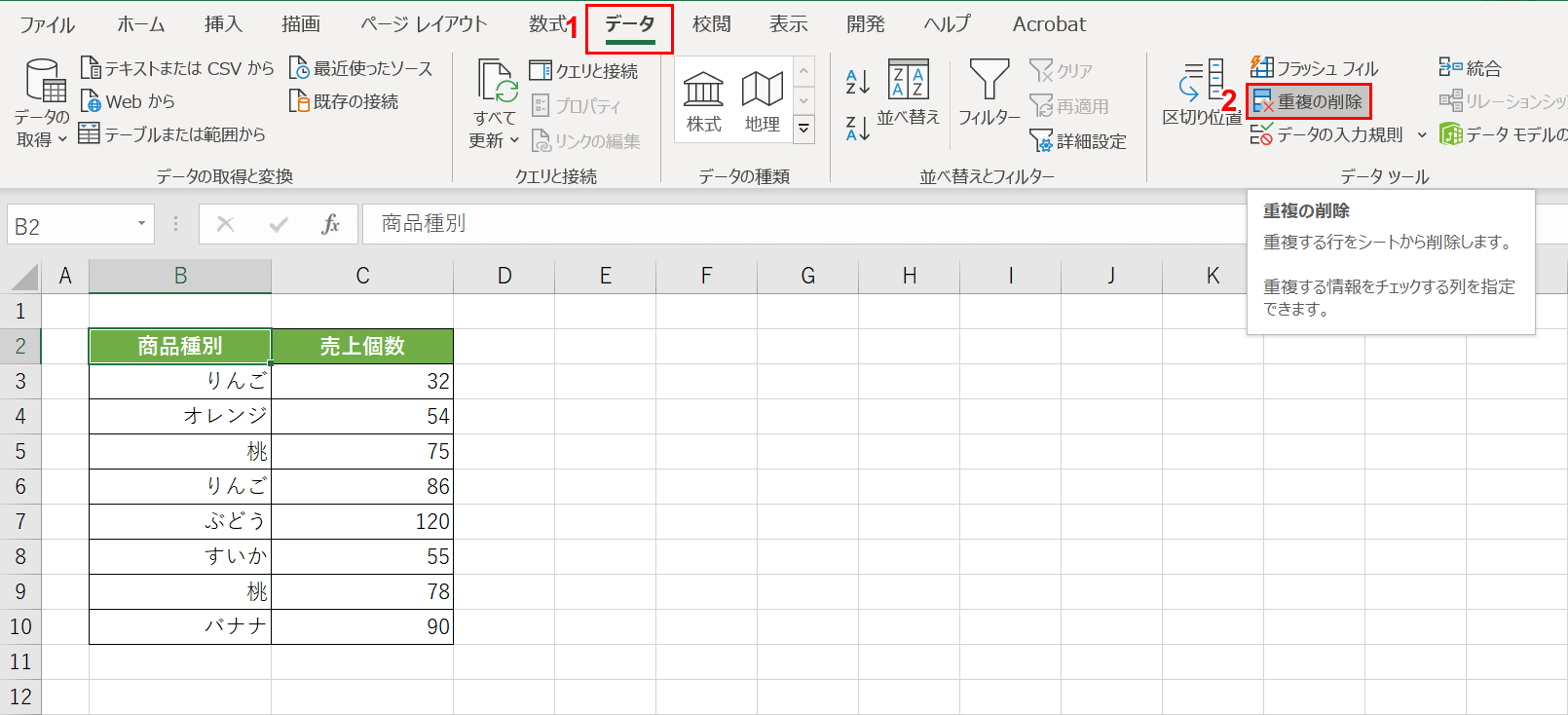Open 詳細設定 advanced filter
Image resolution: width=1568 pixels, height=715 pixels.
(x=1078, y=140)
